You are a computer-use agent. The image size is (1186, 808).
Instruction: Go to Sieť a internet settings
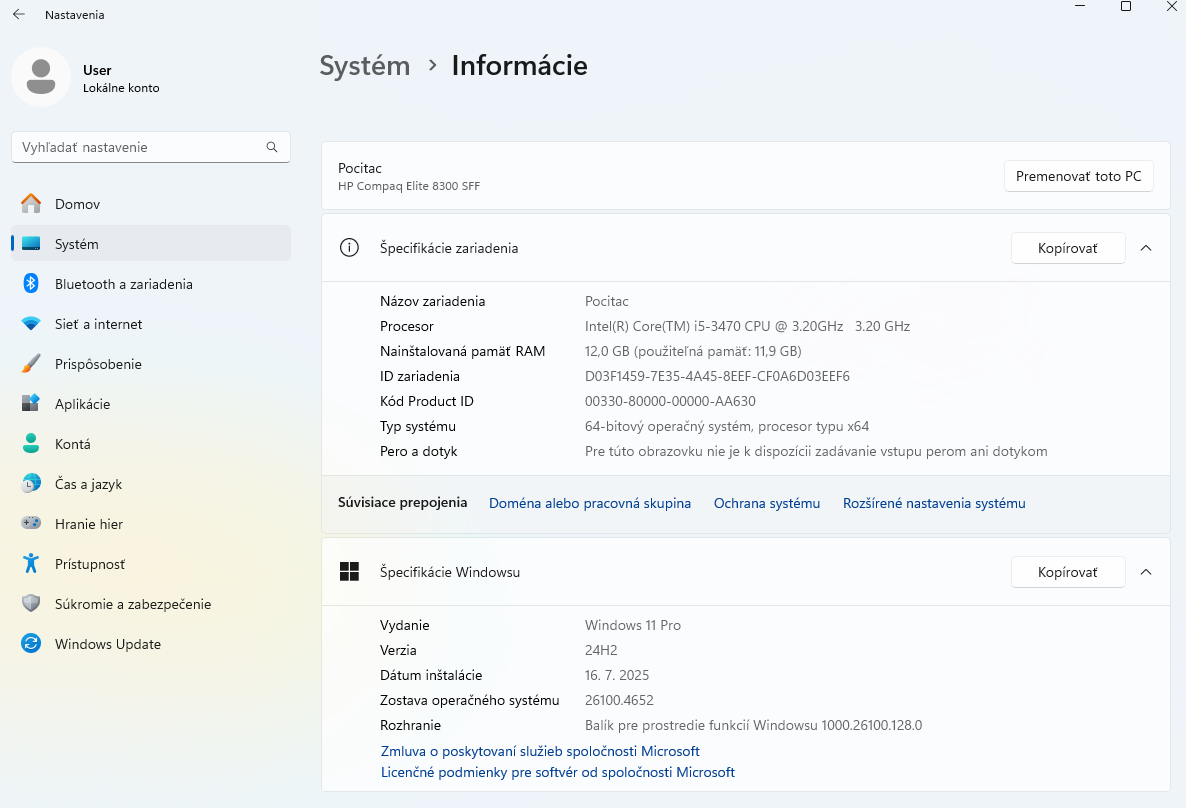click(151, 325)
